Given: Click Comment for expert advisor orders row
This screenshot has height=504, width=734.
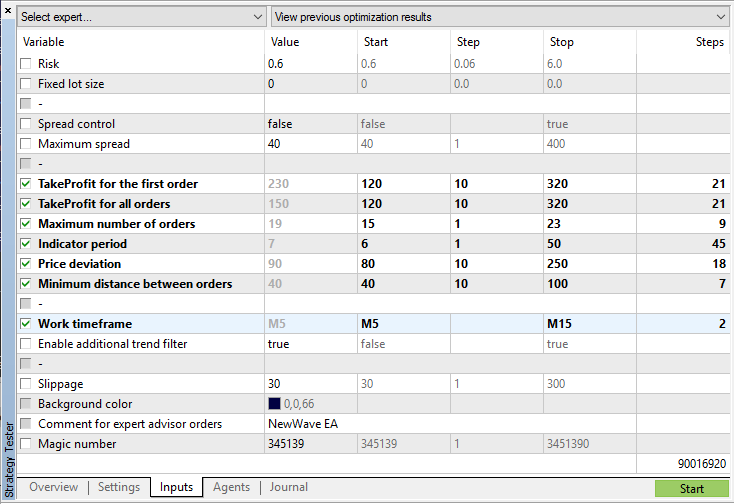Looking at the screenshot, I should (374, 424).
